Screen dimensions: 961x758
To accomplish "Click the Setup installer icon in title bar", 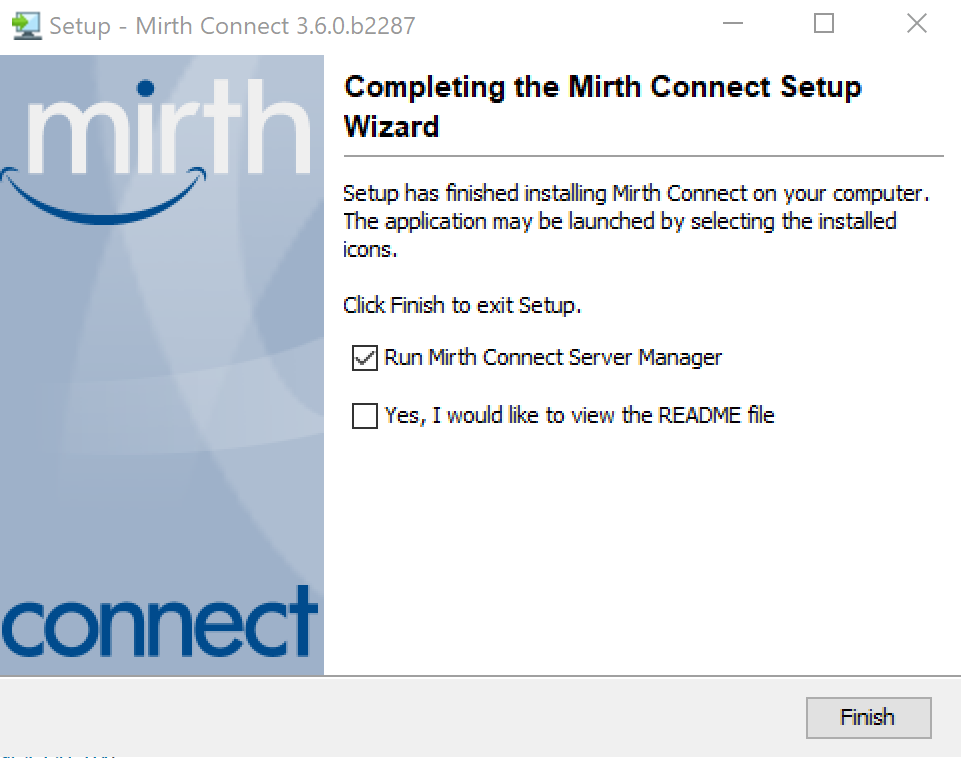I will coord(26,26).
